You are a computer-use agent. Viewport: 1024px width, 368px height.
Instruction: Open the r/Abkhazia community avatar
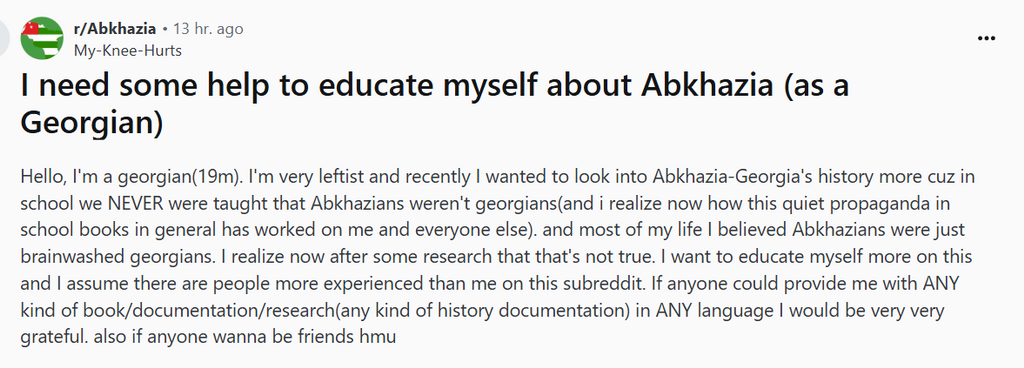[x=42, y=38]
